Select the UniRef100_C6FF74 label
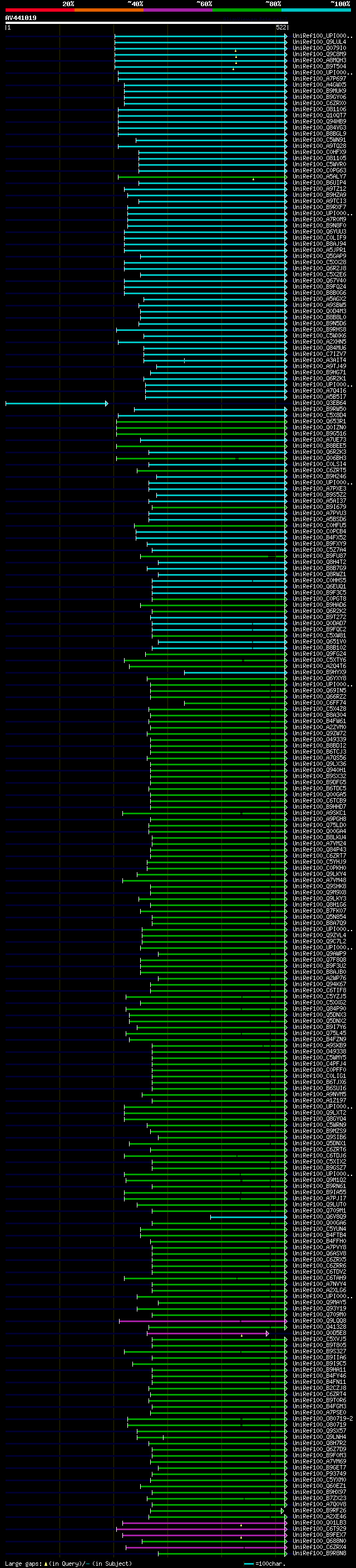The width and height of the screenshot is (356, 1568). (x=319, y=703)
